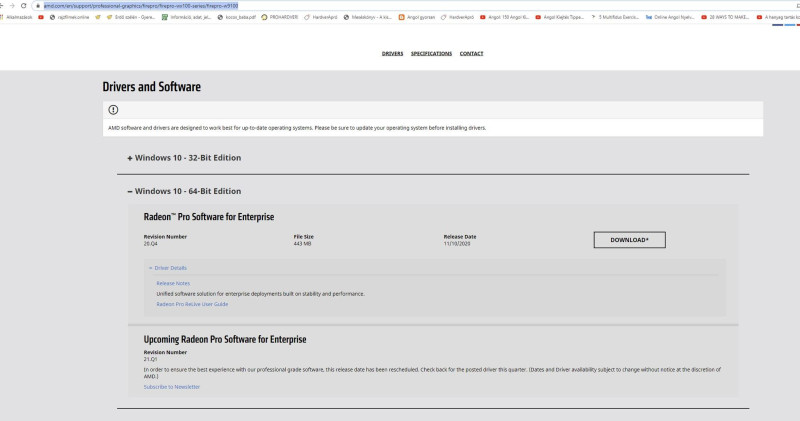Image resolution: width=800 pixels, height=421 pixels.
Task: Open the rajzfilmek.online bookmark
Action: [69, 17]
